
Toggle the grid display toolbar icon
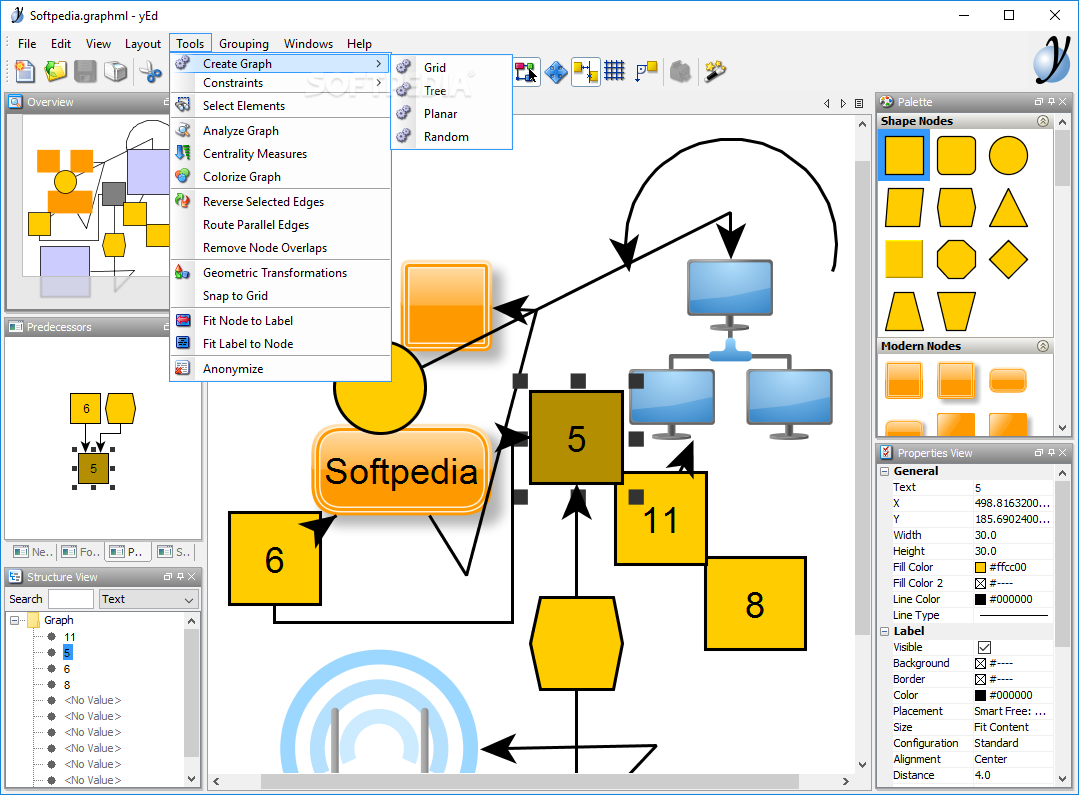pyautogui.click(x=615, y=70)
